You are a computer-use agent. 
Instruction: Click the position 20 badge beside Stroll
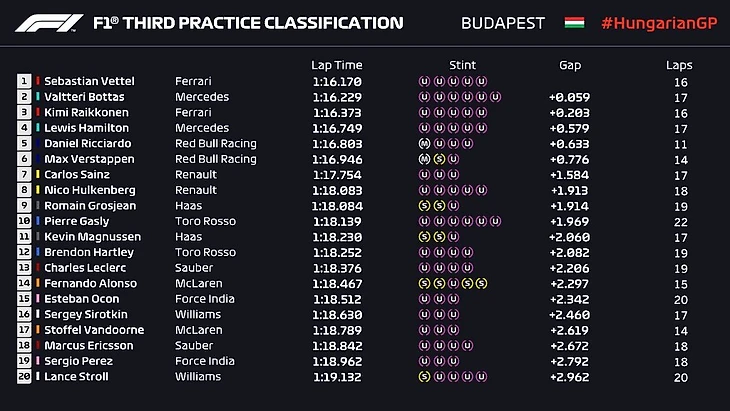tap(24, 377)
